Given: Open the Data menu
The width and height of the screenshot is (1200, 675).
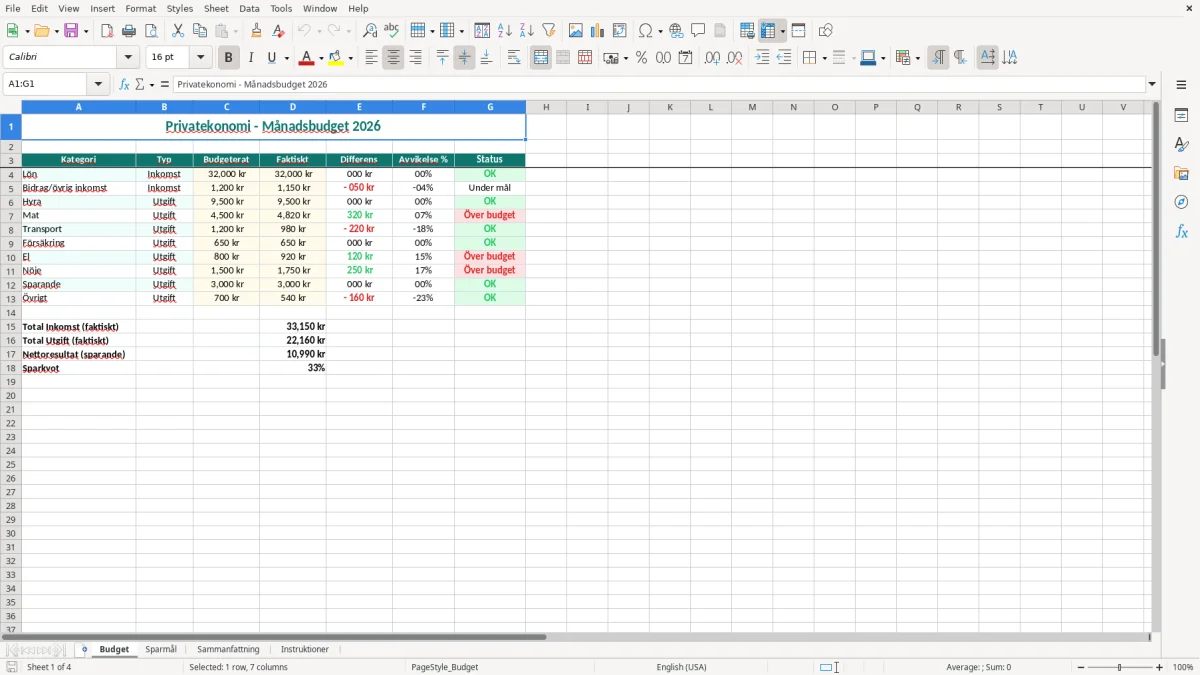Looking at the screenshot, I should point(249,8).
